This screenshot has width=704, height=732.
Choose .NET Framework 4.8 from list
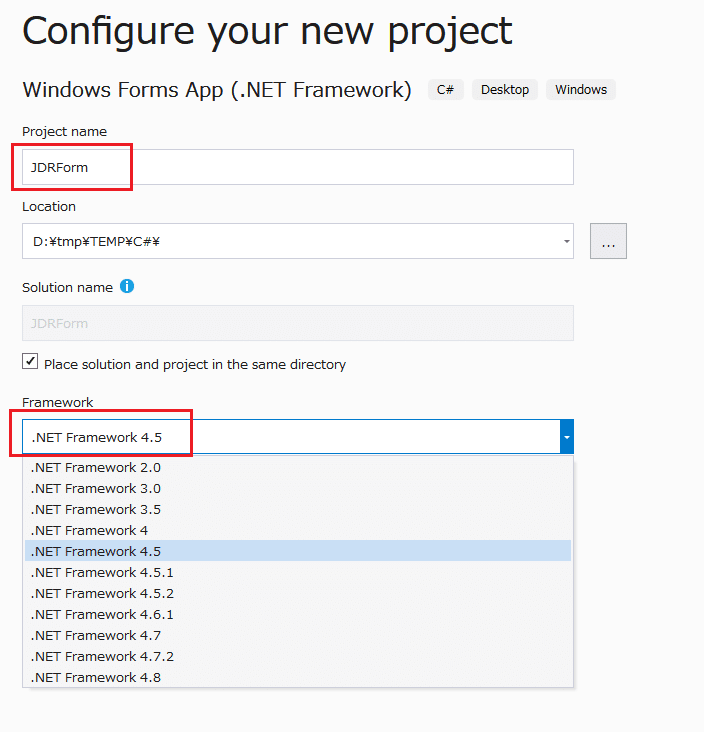point(96,677)
